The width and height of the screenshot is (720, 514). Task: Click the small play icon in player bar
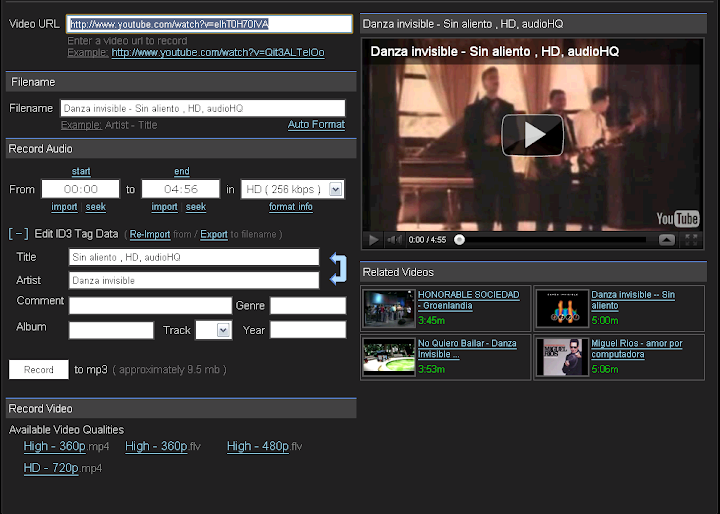pos(373,240)
